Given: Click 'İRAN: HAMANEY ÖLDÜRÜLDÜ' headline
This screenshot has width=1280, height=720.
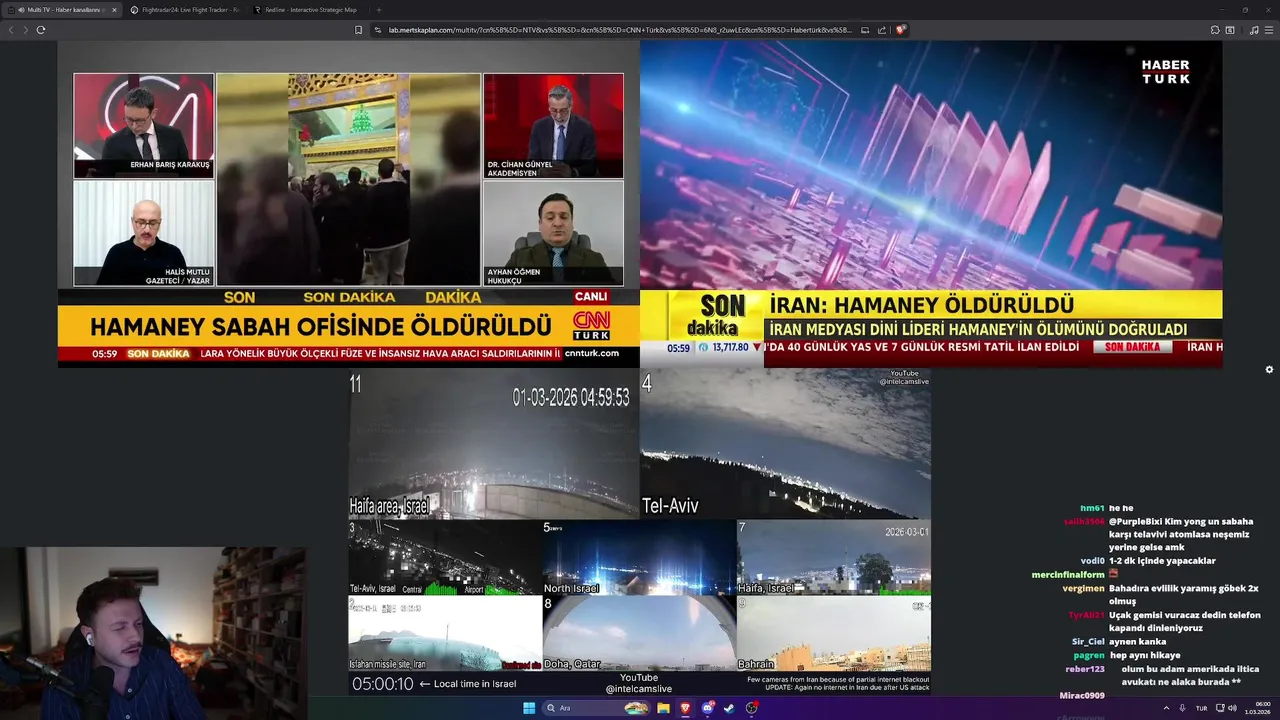Looking at the screenshot, I should click(922, 305).
